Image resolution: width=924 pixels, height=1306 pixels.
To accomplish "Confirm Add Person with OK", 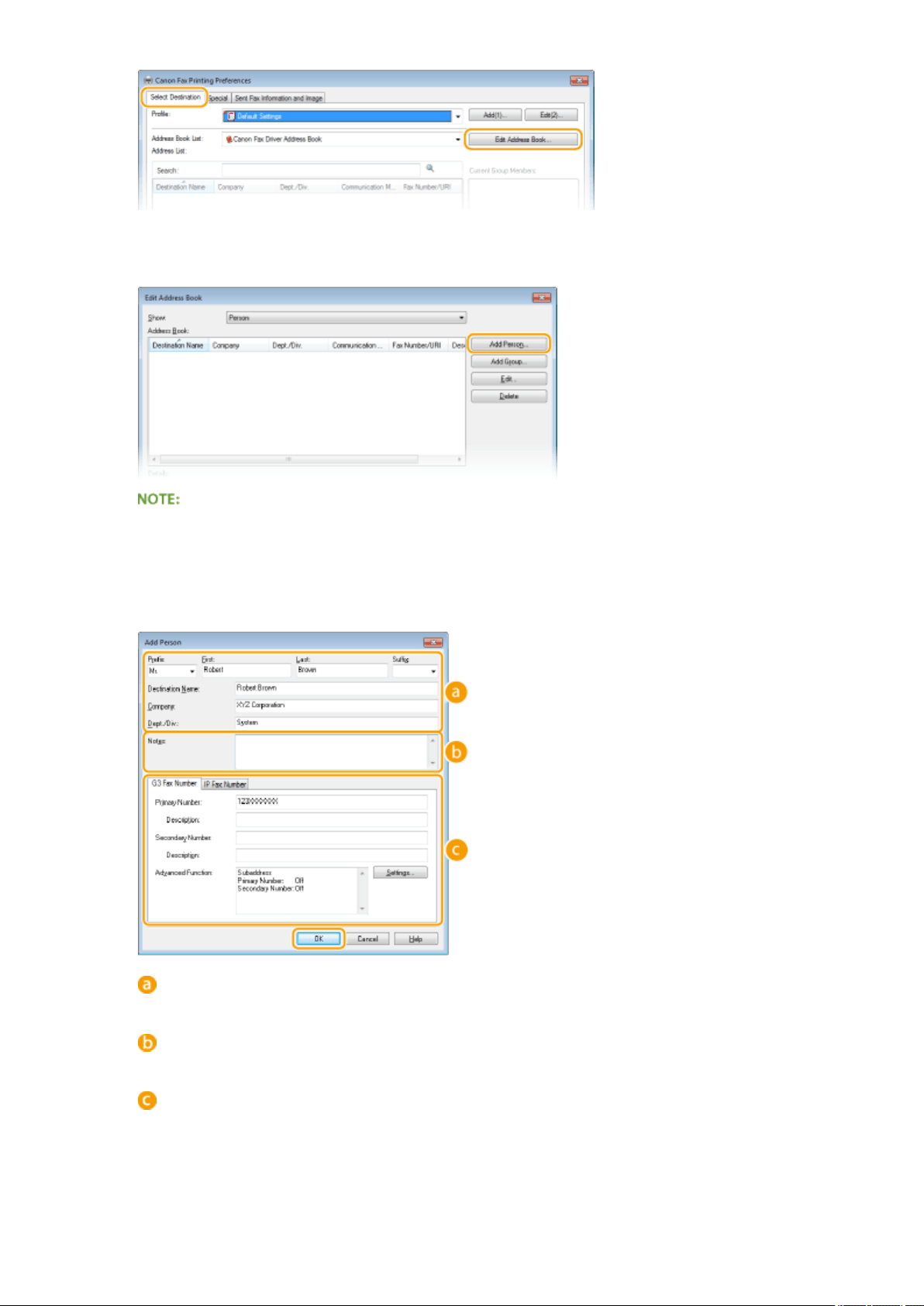I will click(x=319, y=939).
